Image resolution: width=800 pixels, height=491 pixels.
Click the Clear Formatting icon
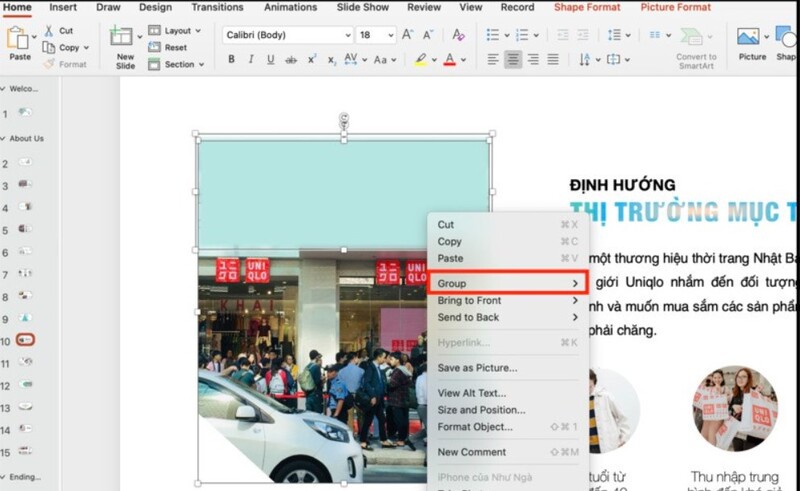click(458, 35)
